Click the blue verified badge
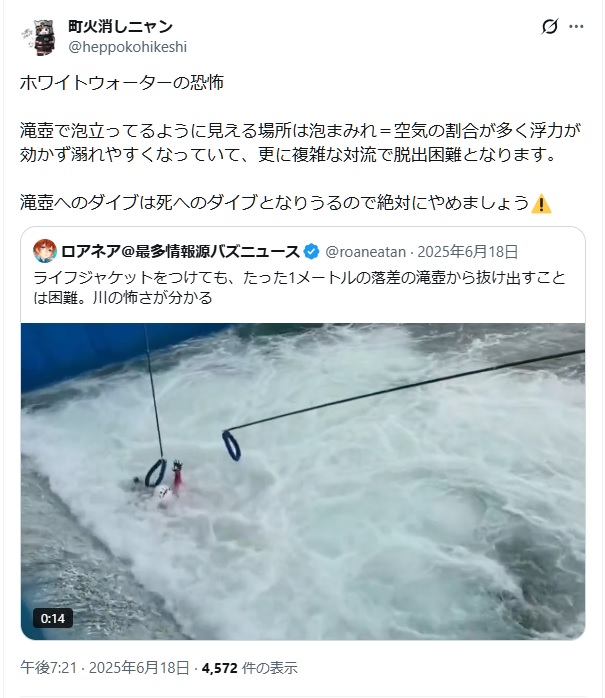 (x=311, y=252)
